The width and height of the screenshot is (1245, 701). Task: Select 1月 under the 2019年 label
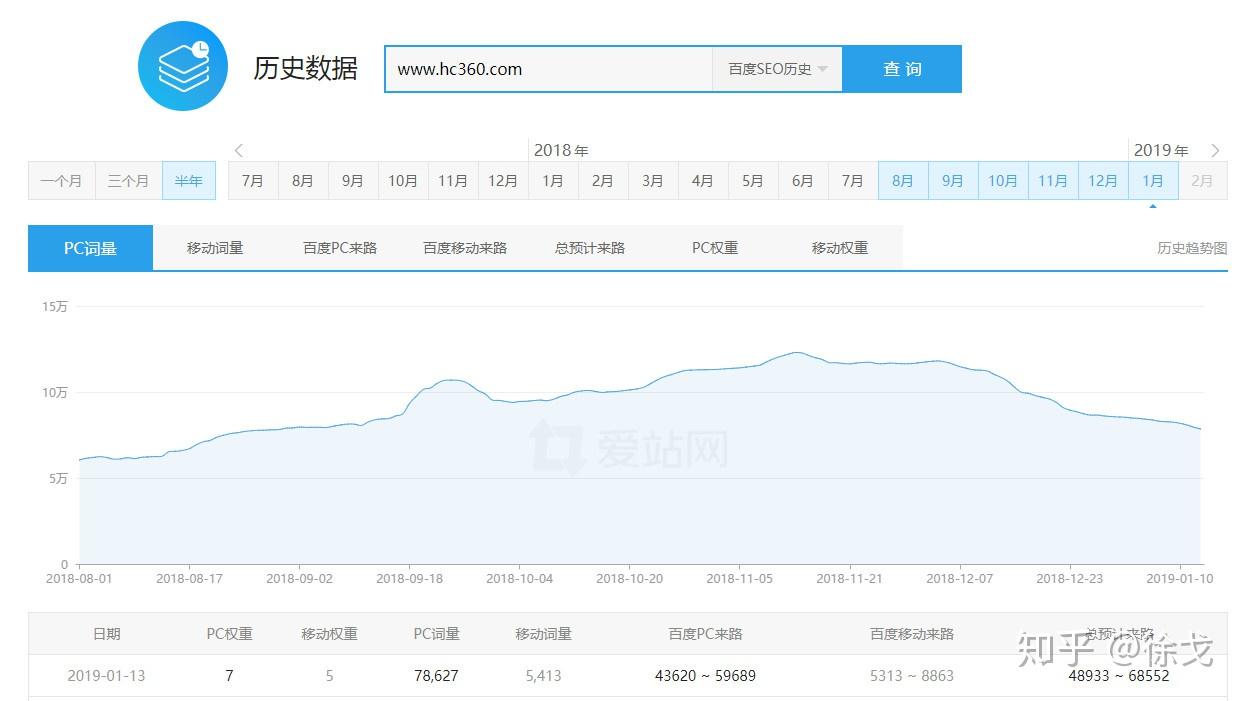pyautogui.click(x=1153, y=181)
